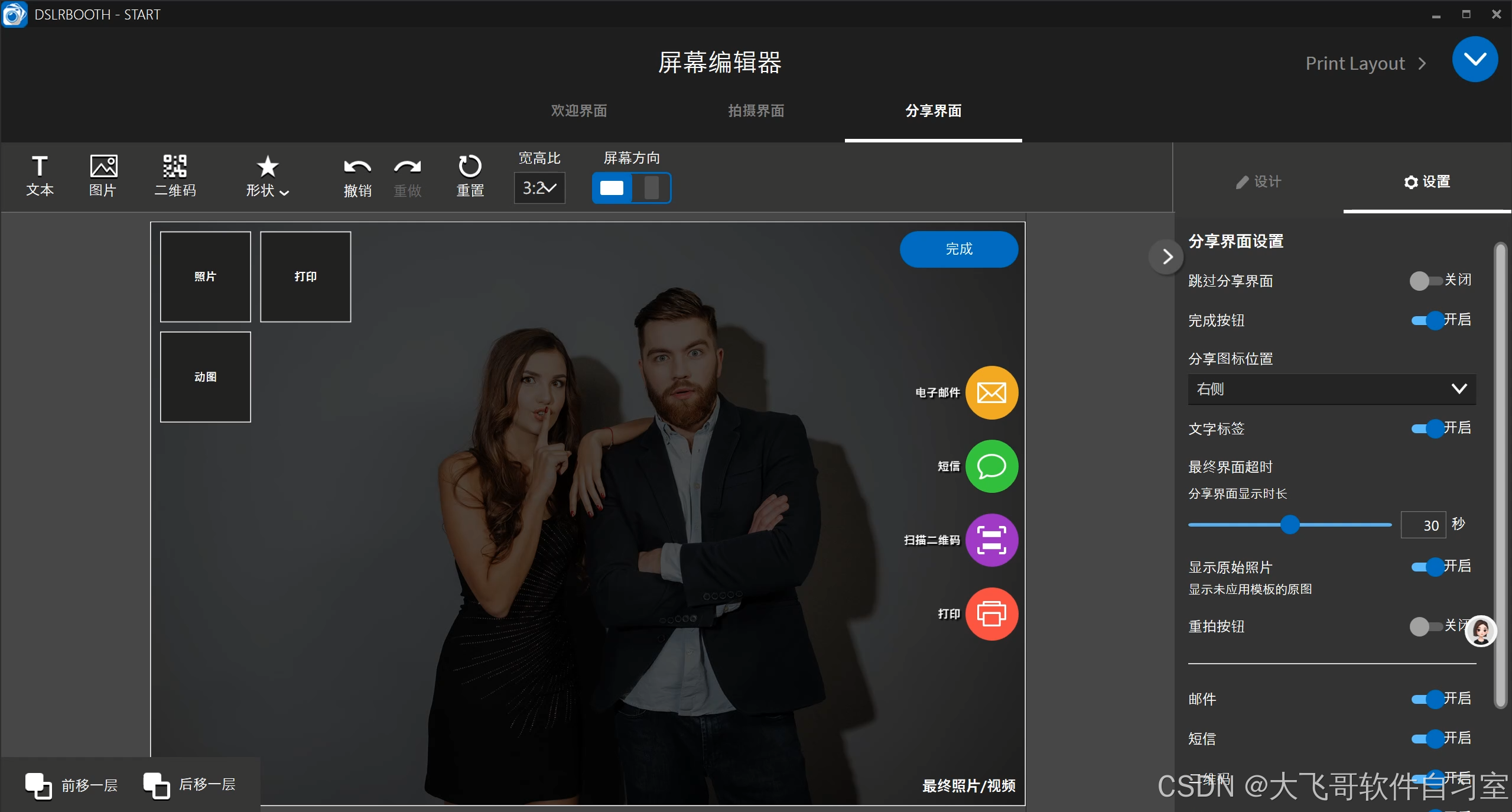The height and width of the screenshot is (812, 1512).
Task: Open the 设计 design tab
Action: [1259, 181]
